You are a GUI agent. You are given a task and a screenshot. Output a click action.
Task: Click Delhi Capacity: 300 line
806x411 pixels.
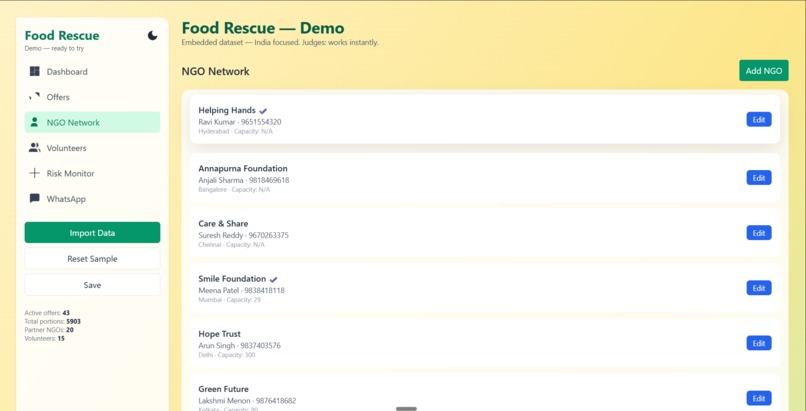pos(227,355)
